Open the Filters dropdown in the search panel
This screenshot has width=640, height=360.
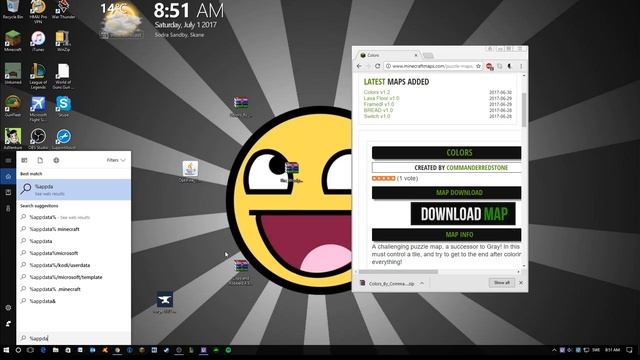click(x=116, y=160)
